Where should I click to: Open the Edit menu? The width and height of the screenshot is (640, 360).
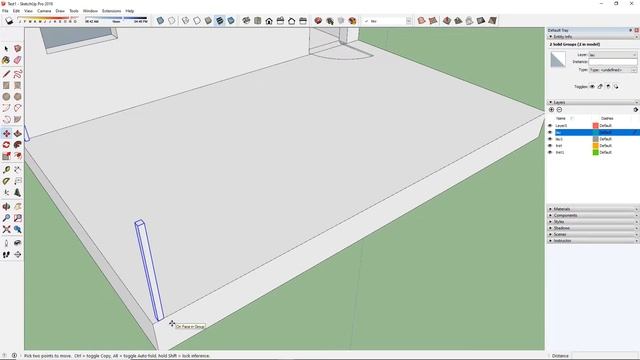pyautogui.click(x=16, y=11)
